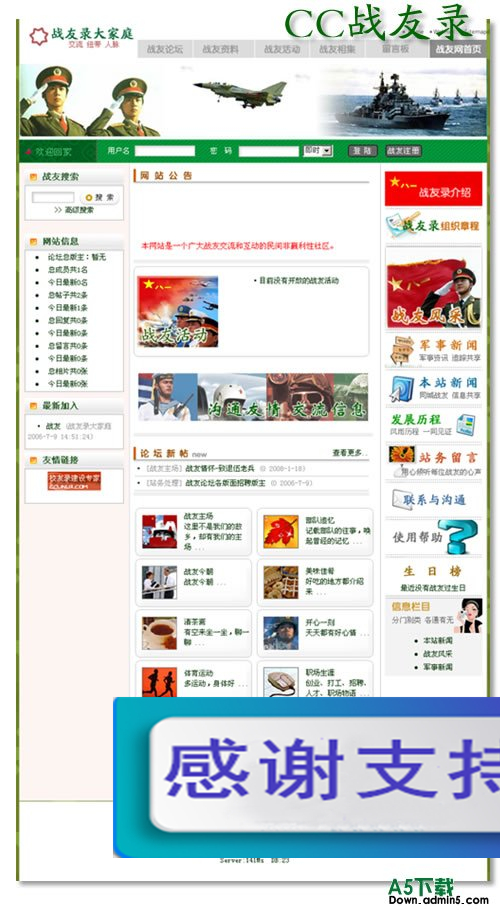
Task: Open the 战友论坛 navigation tab
Action: [165, 49]
